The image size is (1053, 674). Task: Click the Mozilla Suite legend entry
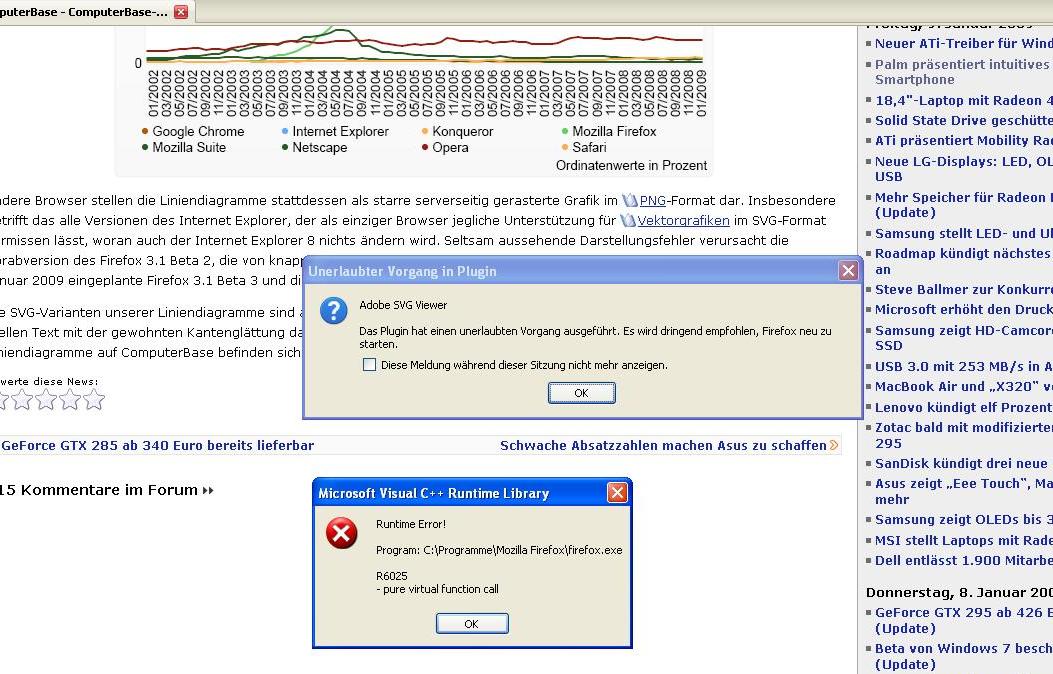pos(183,148)
